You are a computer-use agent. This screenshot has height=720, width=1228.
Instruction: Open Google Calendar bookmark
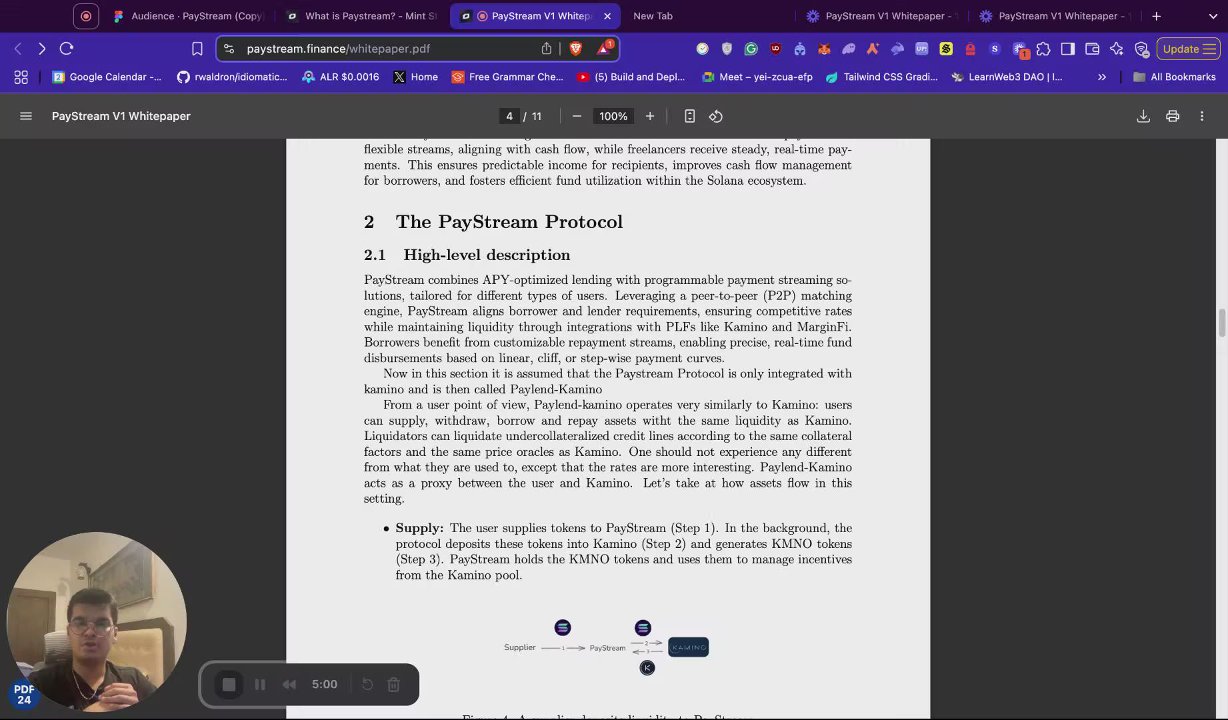point(107,77)
